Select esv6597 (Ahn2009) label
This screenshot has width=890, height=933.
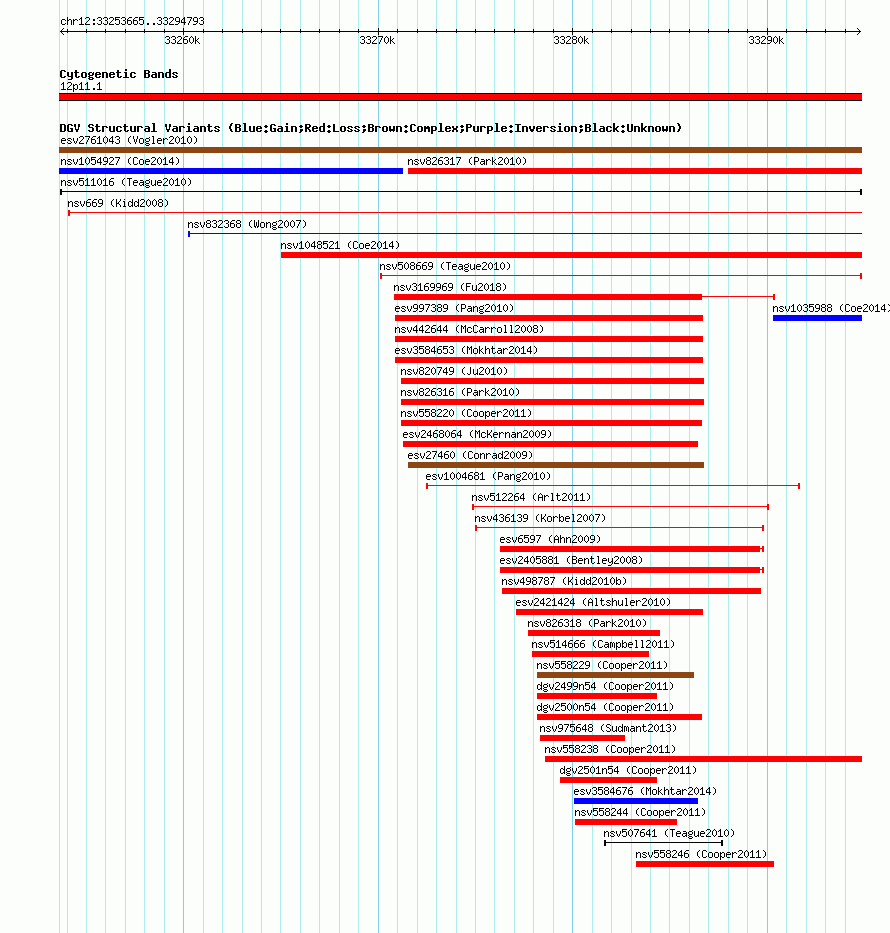[550, 540]
